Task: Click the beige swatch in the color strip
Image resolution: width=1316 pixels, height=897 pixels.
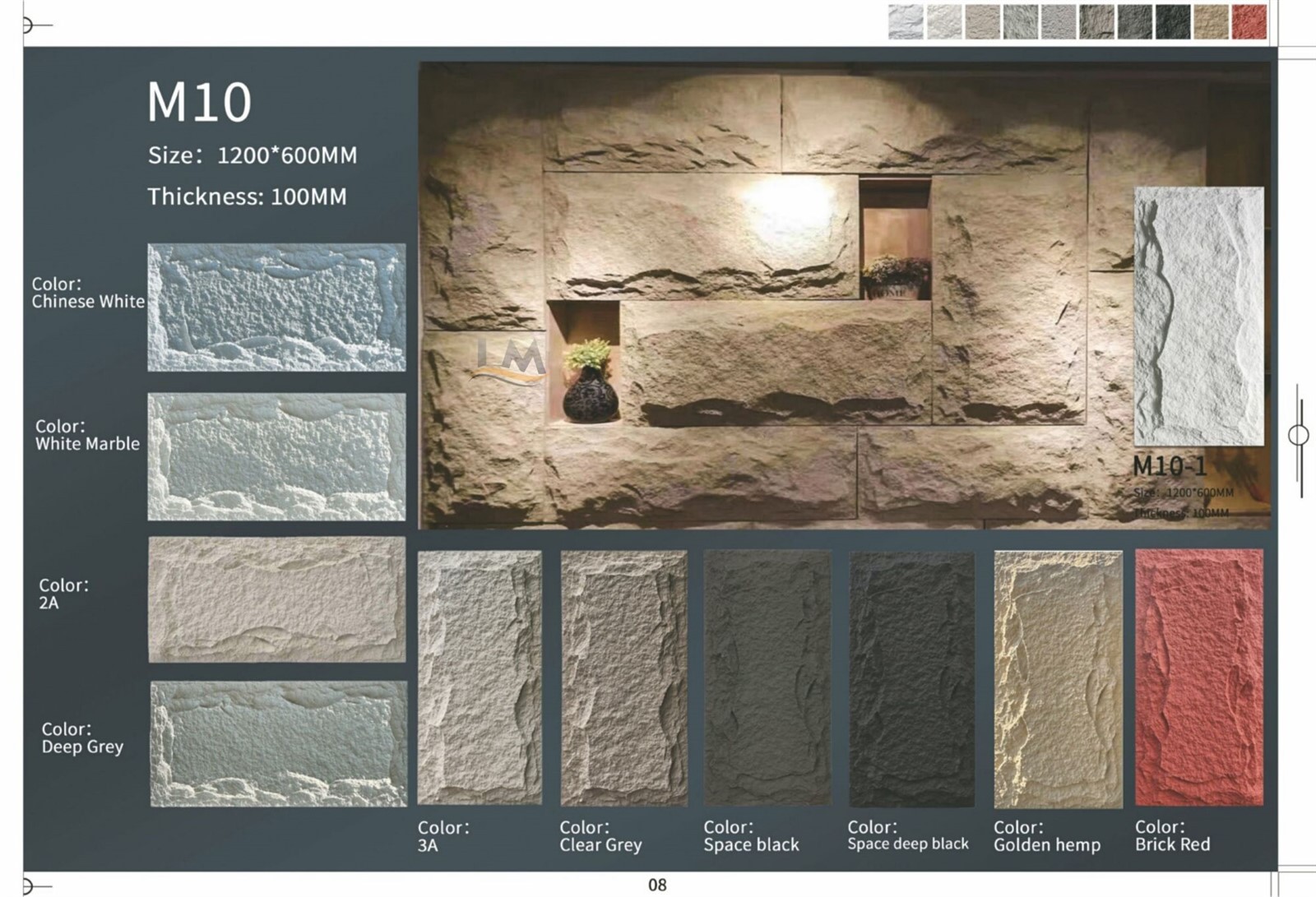Action: [1208, 21]
